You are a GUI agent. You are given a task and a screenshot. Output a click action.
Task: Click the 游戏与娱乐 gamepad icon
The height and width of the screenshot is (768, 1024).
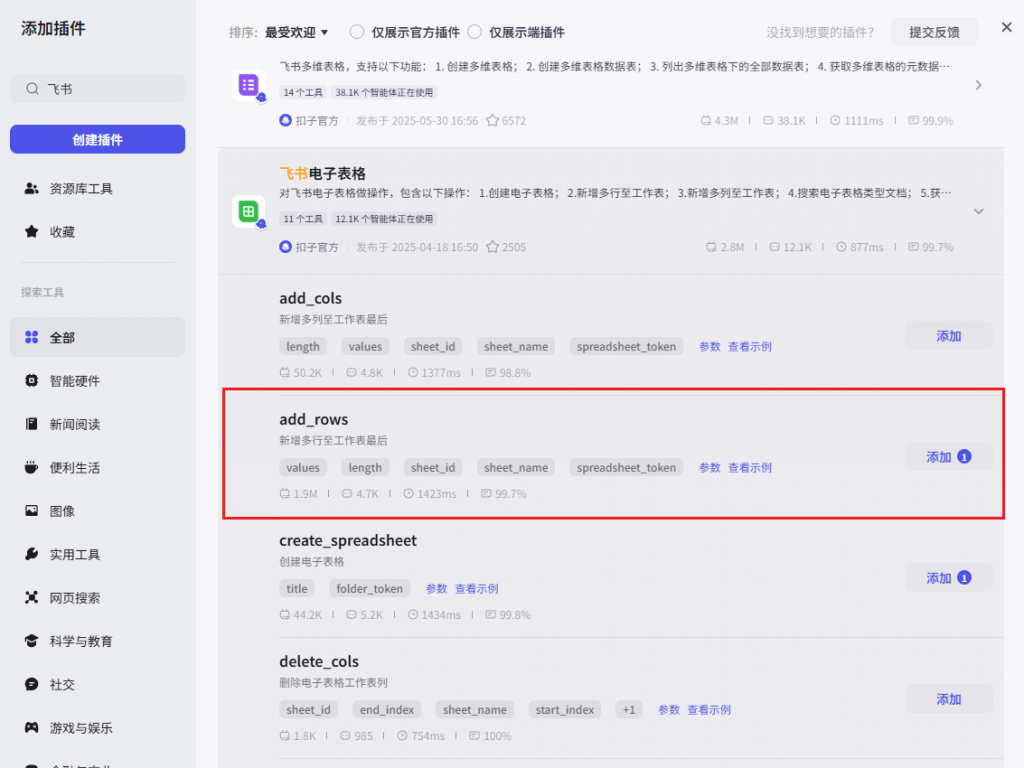[x=31, y=728]
